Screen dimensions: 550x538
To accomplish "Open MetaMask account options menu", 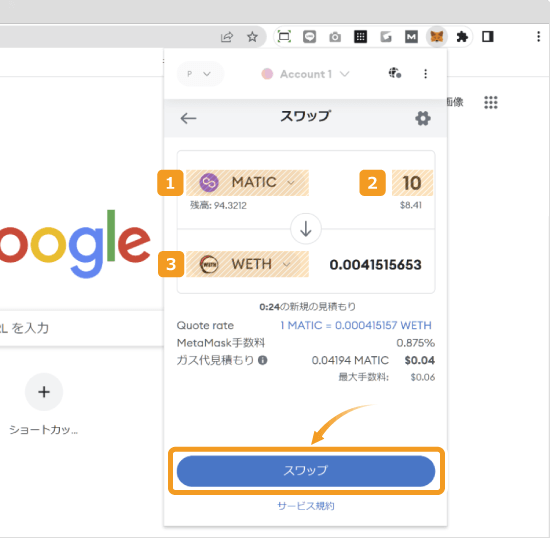I will [x=425, y=74].
